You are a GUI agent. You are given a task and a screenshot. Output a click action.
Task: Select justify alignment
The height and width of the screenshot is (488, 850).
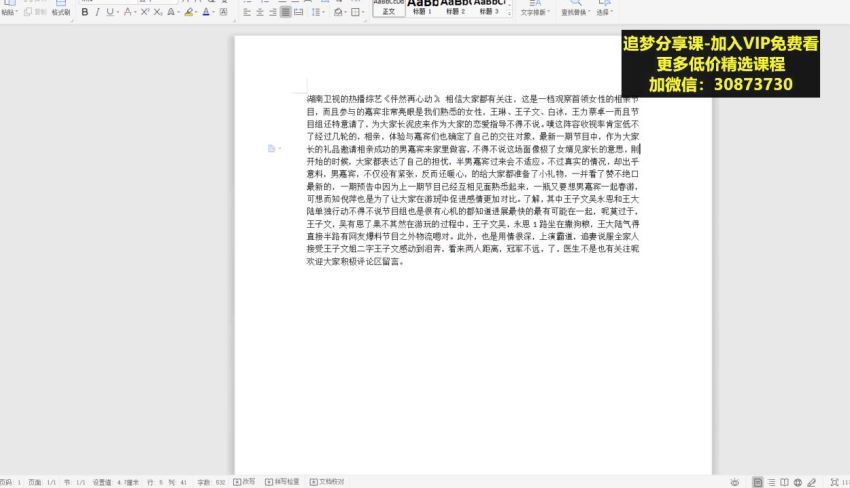coord(286,12)
